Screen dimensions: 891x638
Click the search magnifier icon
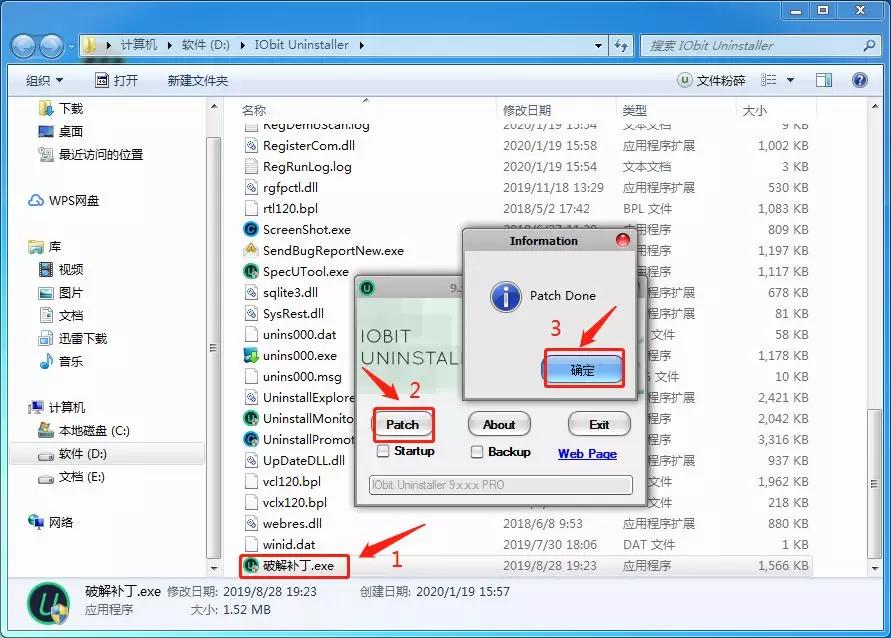click(x=869, y=45)
